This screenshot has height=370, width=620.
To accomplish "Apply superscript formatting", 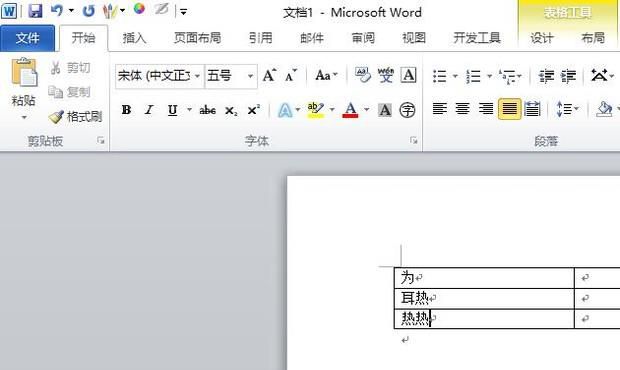I will 253,110.
